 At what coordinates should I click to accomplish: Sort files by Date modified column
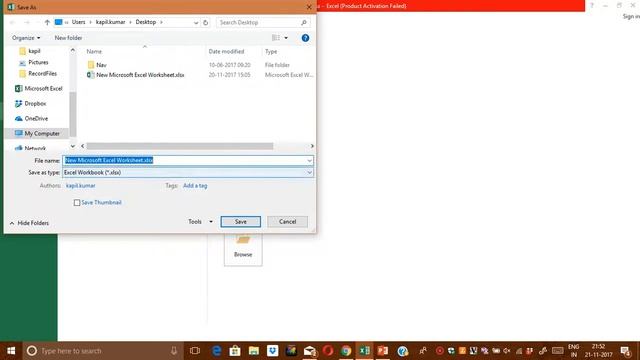pyautogui.click(x=226, y=51)
